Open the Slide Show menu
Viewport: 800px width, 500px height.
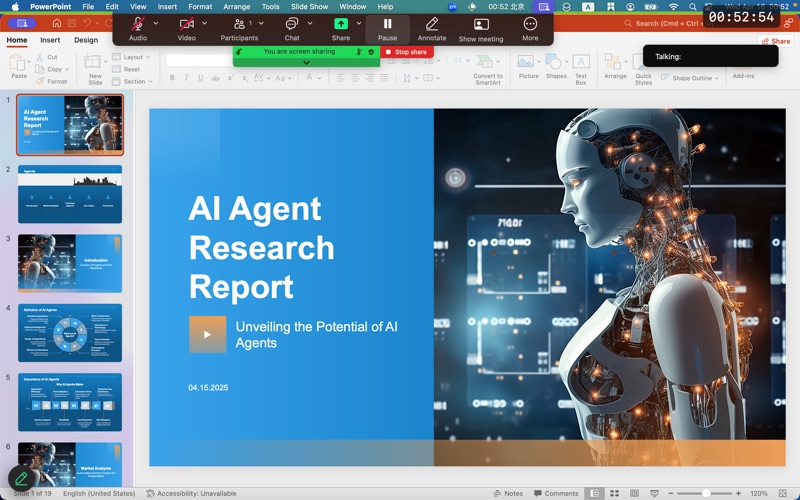[x=310, y=6]
